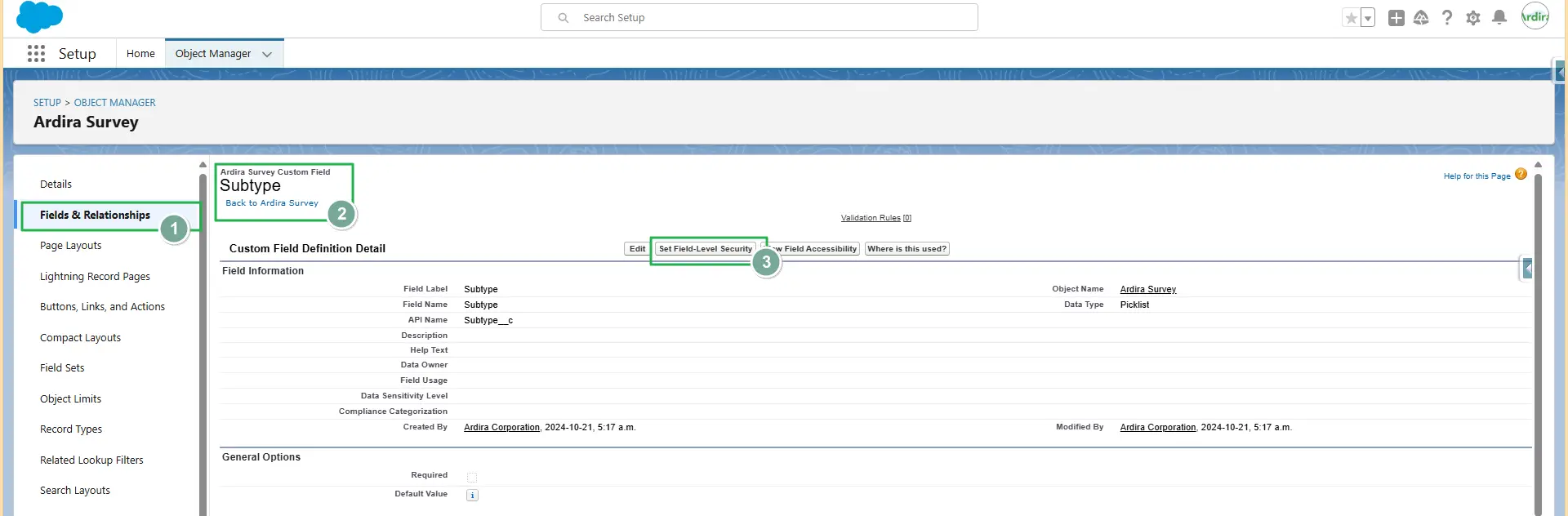Screen dimensions: 1568x516
Task: Open the Created By Ardira Corporation link
Action: coord(501,428)
